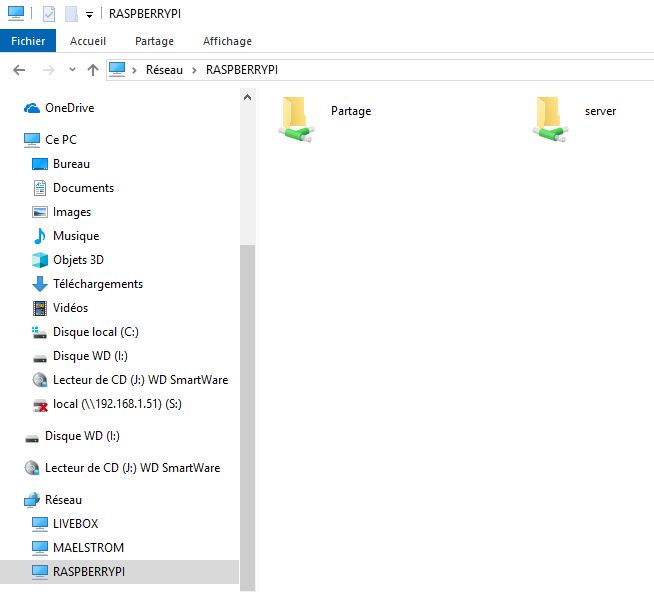Open the server shared folder

coord(550,118)
